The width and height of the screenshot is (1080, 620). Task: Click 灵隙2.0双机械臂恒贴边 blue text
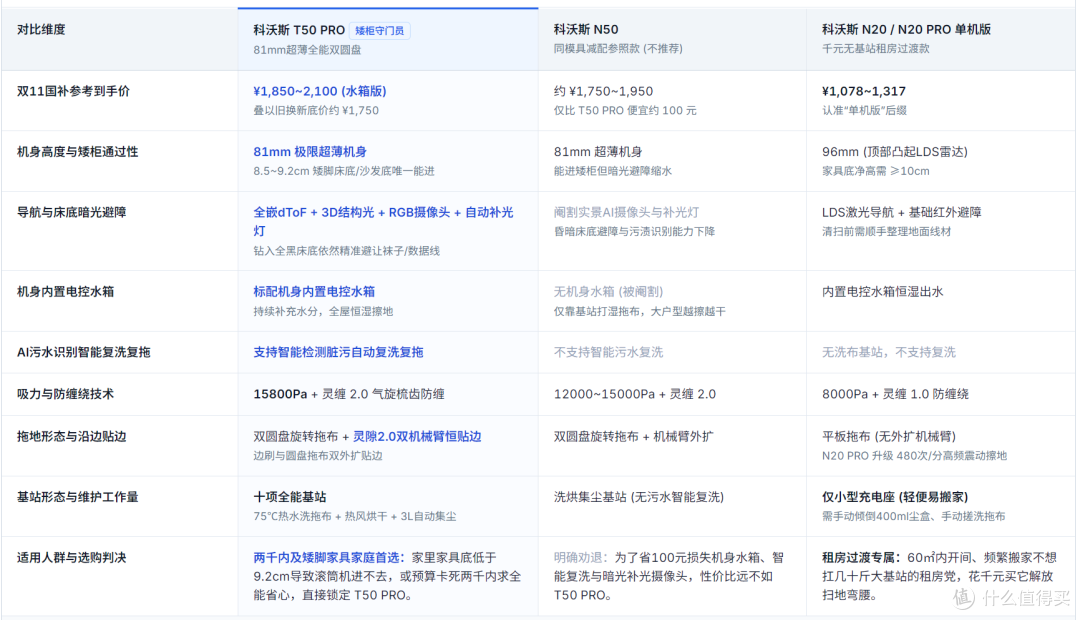pyautogui.click(x=417, y=436)
